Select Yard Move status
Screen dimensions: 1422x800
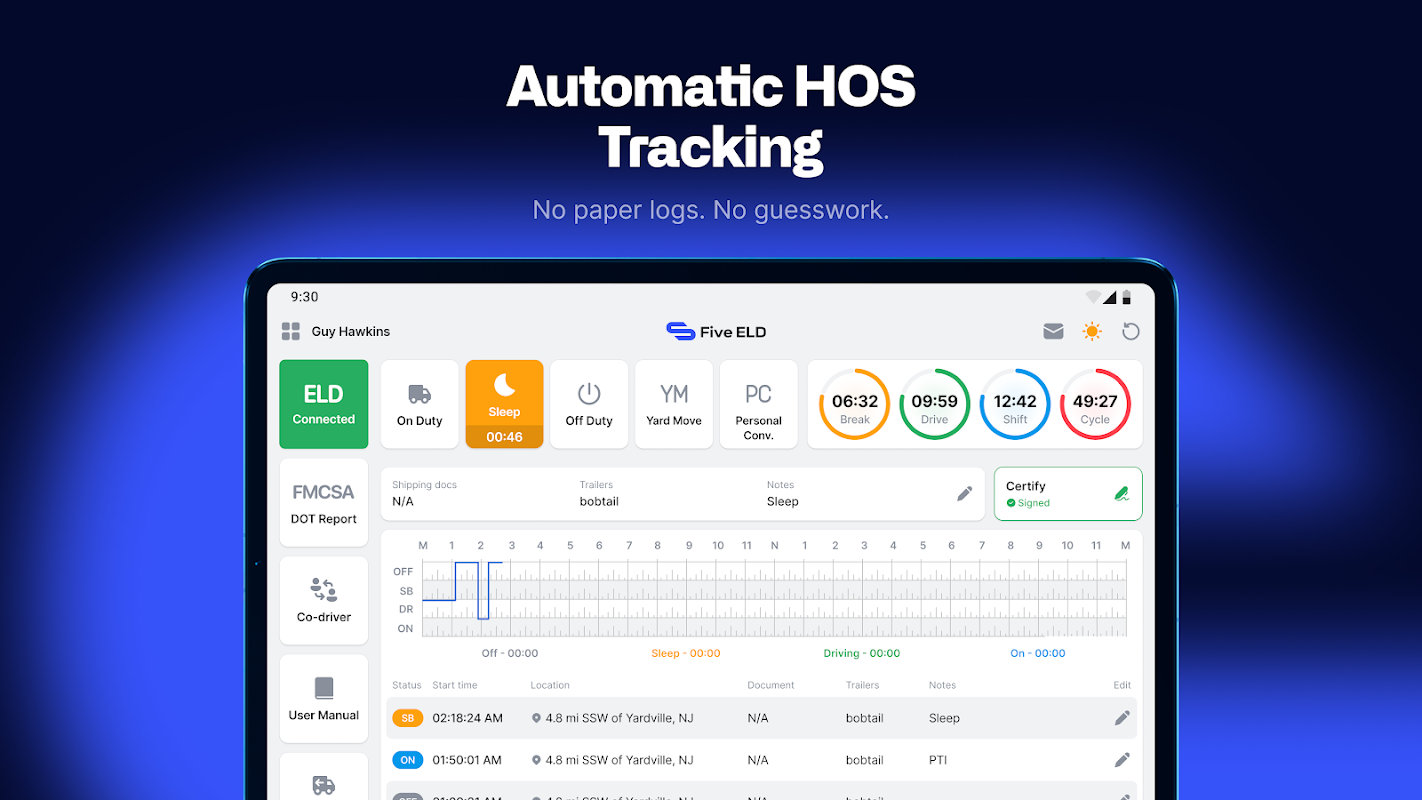(674, 404)
